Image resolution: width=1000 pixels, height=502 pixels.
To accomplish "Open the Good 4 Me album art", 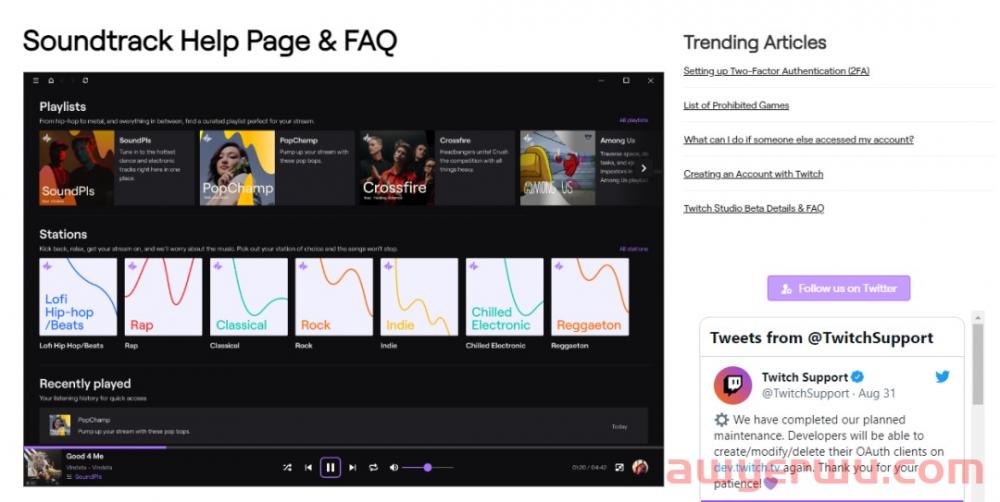I will coord(43,467).
